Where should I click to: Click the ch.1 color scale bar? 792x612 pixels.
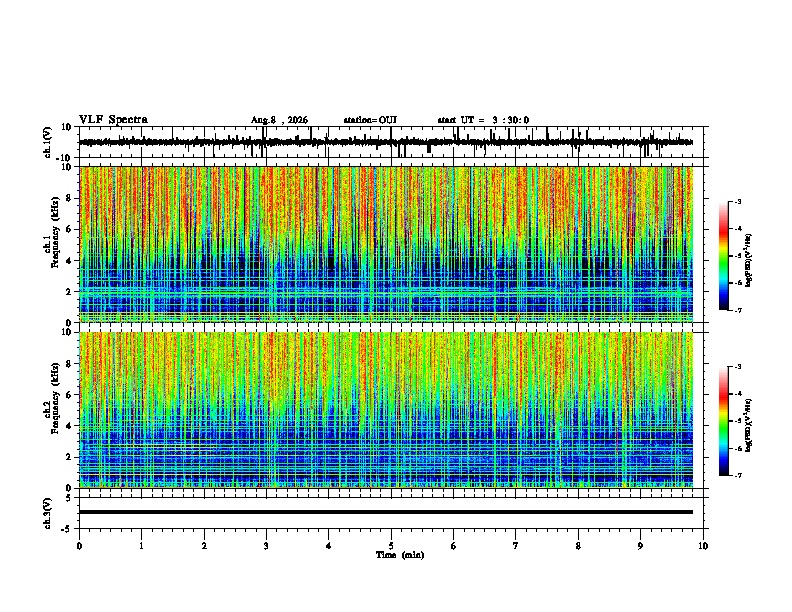tap(723, 256)
